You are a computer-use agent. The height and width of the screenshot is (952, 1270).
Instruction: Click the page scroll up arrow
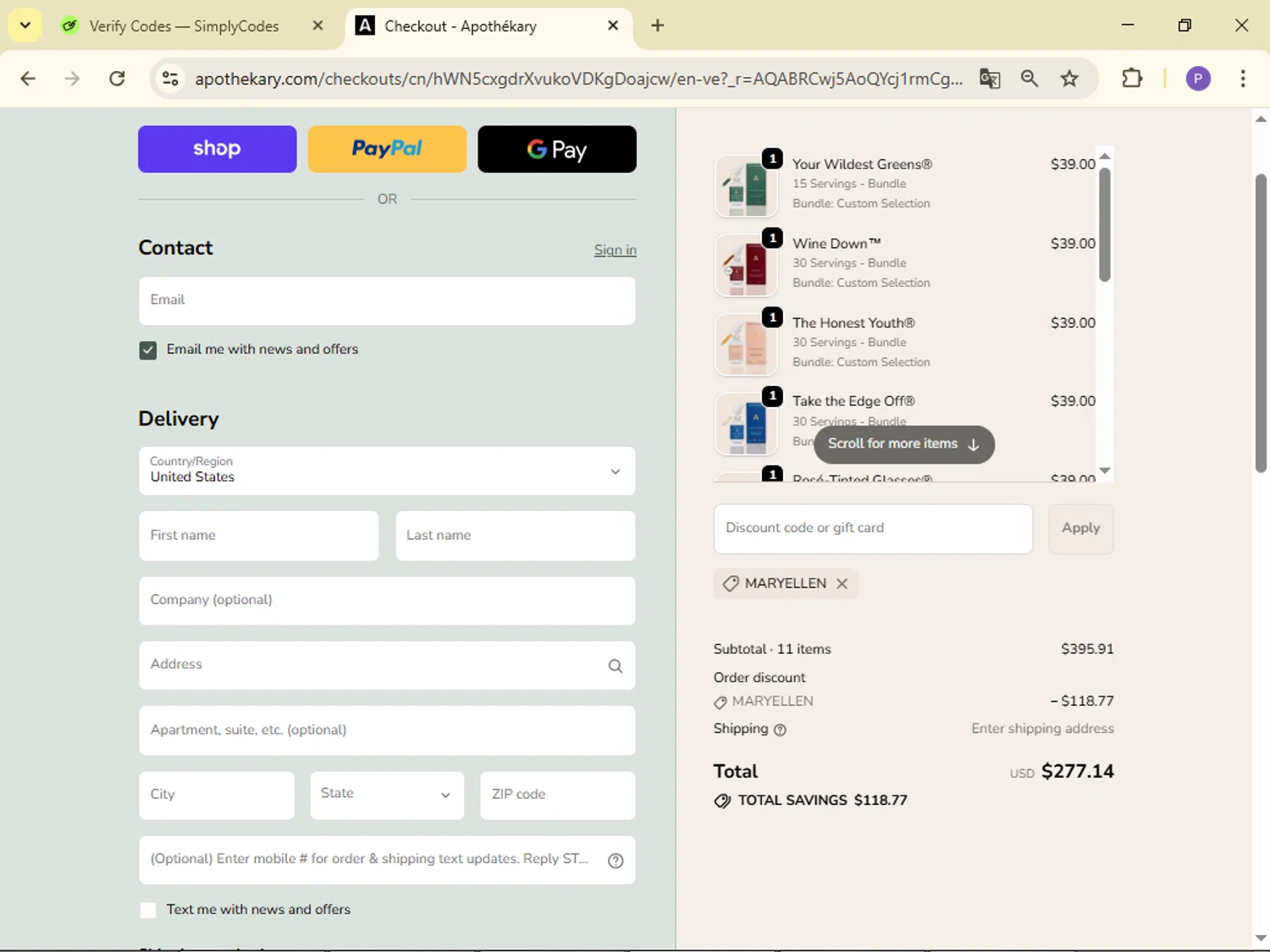click(x=1261, y=119)
